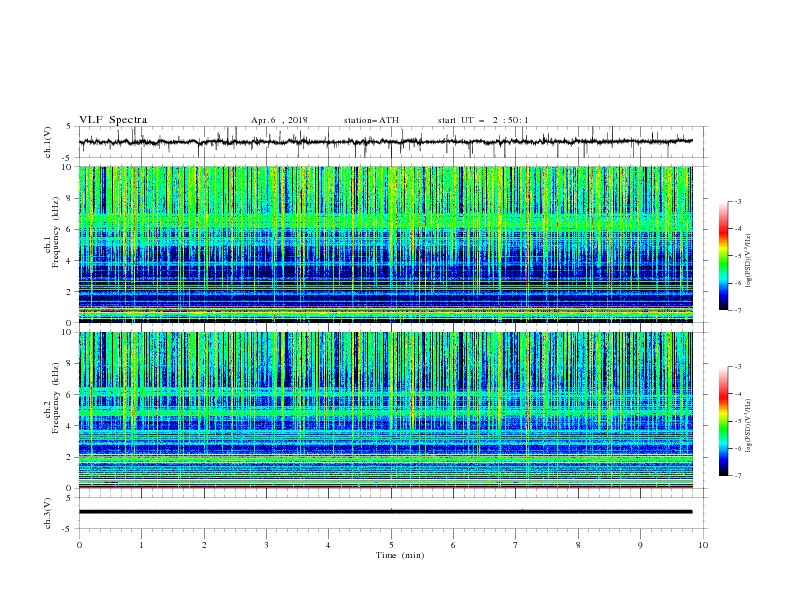Click the "VLF Spectra" plot title
This screenshot has height=612, width=792.
pyautogui.click(x=113, y=120)
